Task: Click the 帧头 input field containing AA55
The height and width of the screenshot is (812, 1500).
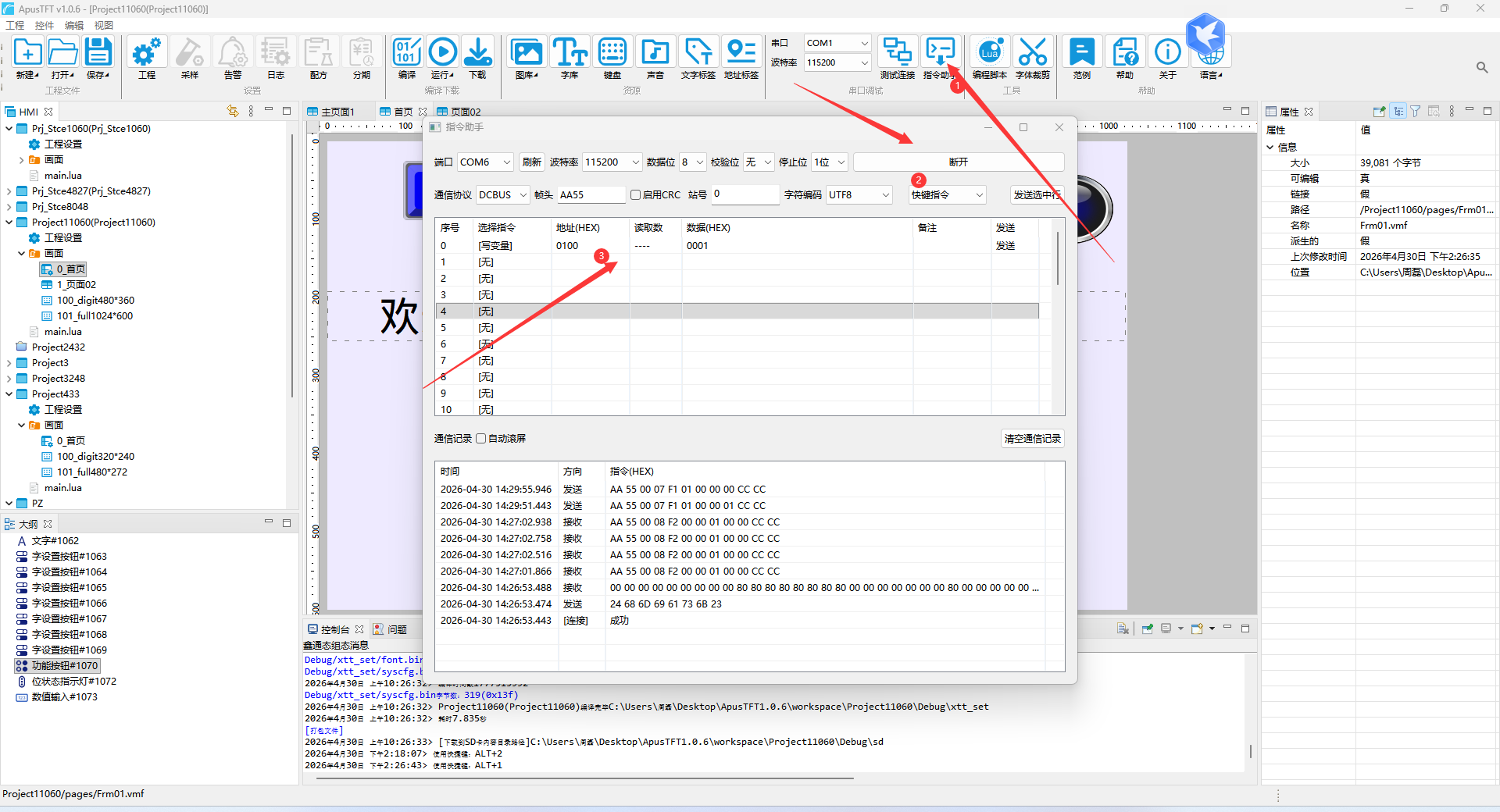Action: (x=591, y=195)
